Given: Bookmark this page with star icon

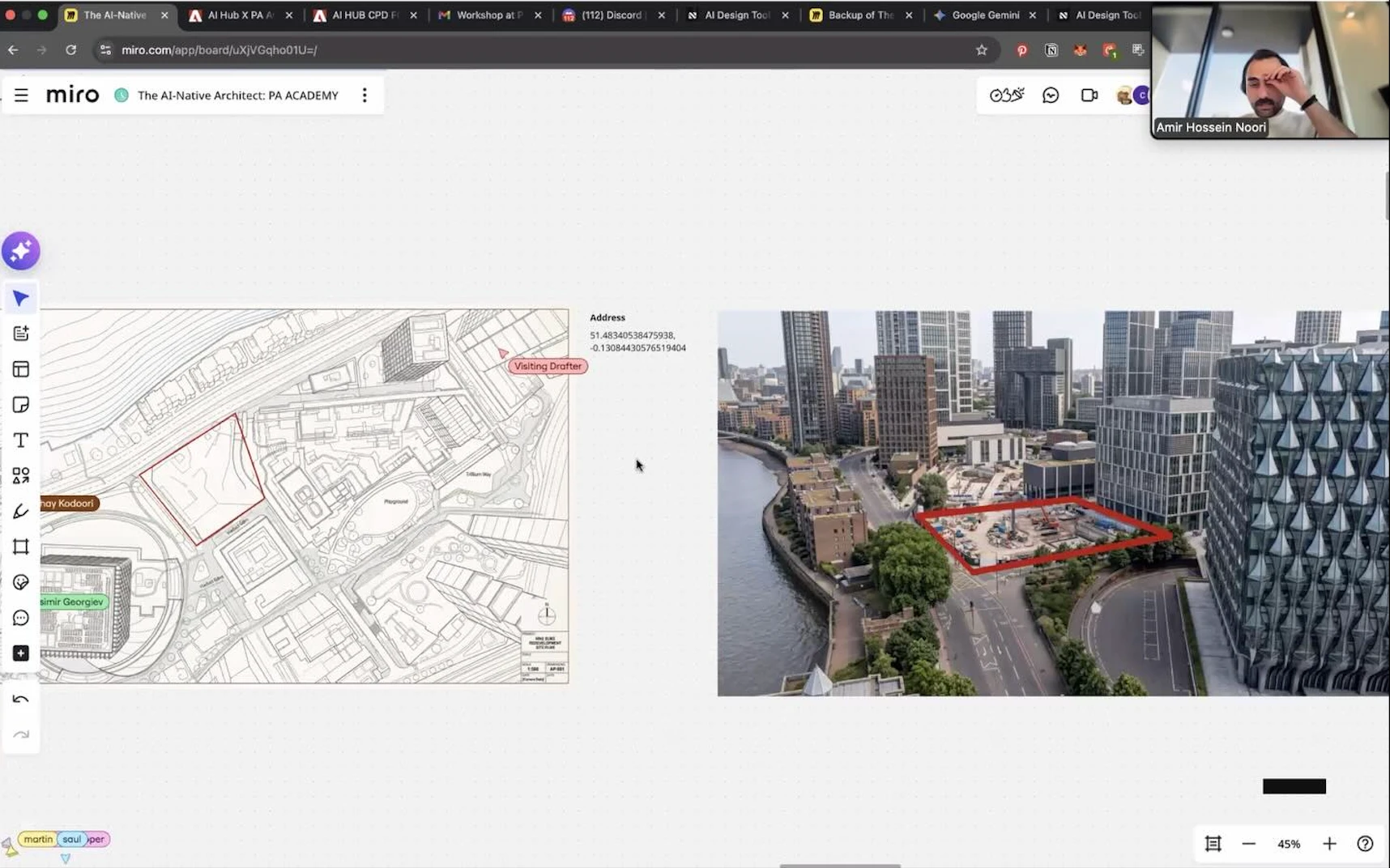Looking at the screenshot, I should point(982,50).
